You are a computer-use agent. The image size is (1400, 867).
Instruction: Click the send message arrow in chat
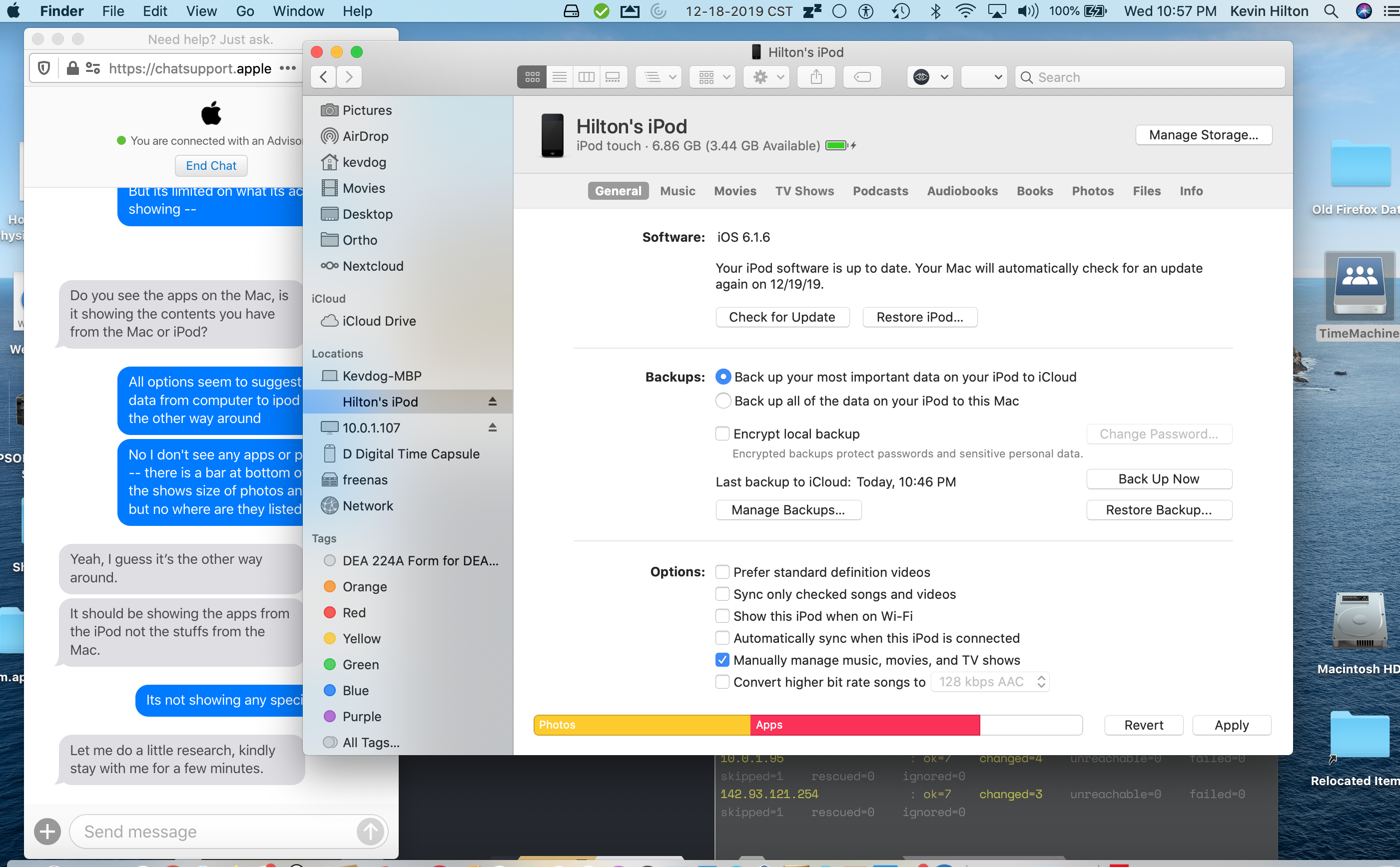pos(370,832)
